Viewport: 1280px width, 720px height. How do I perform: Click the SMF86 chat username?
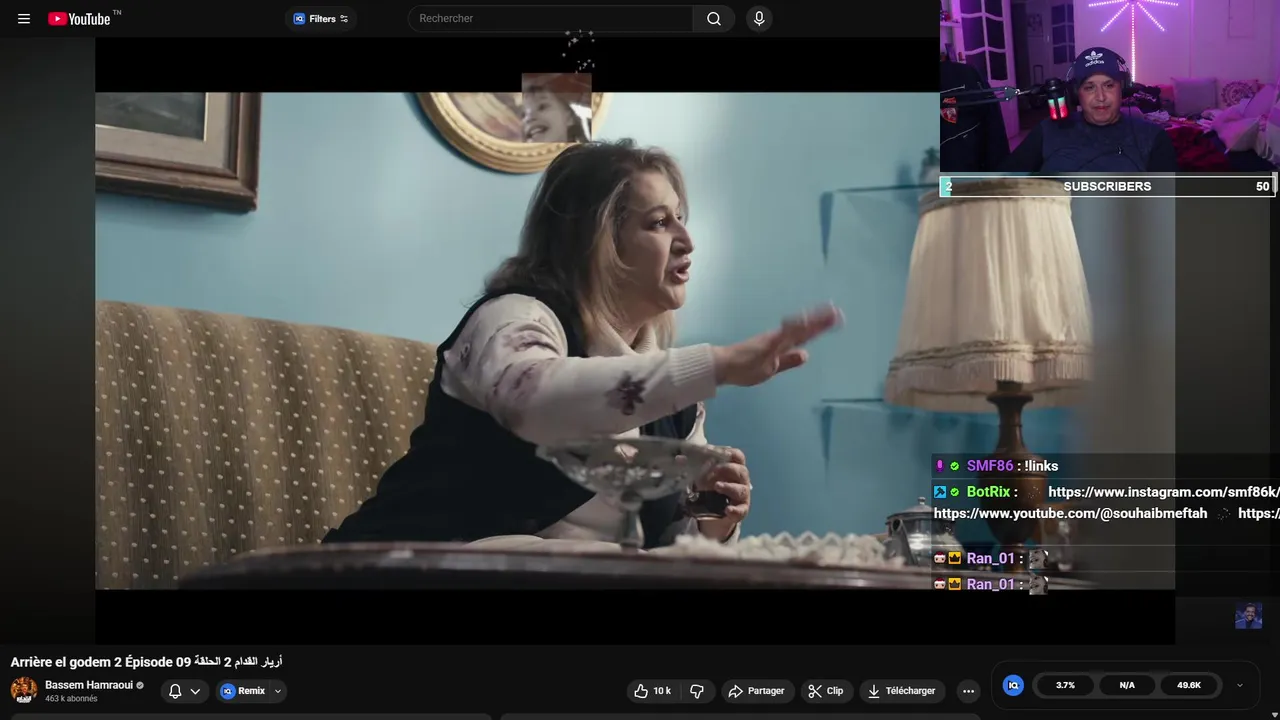click(x=990, y=466)
